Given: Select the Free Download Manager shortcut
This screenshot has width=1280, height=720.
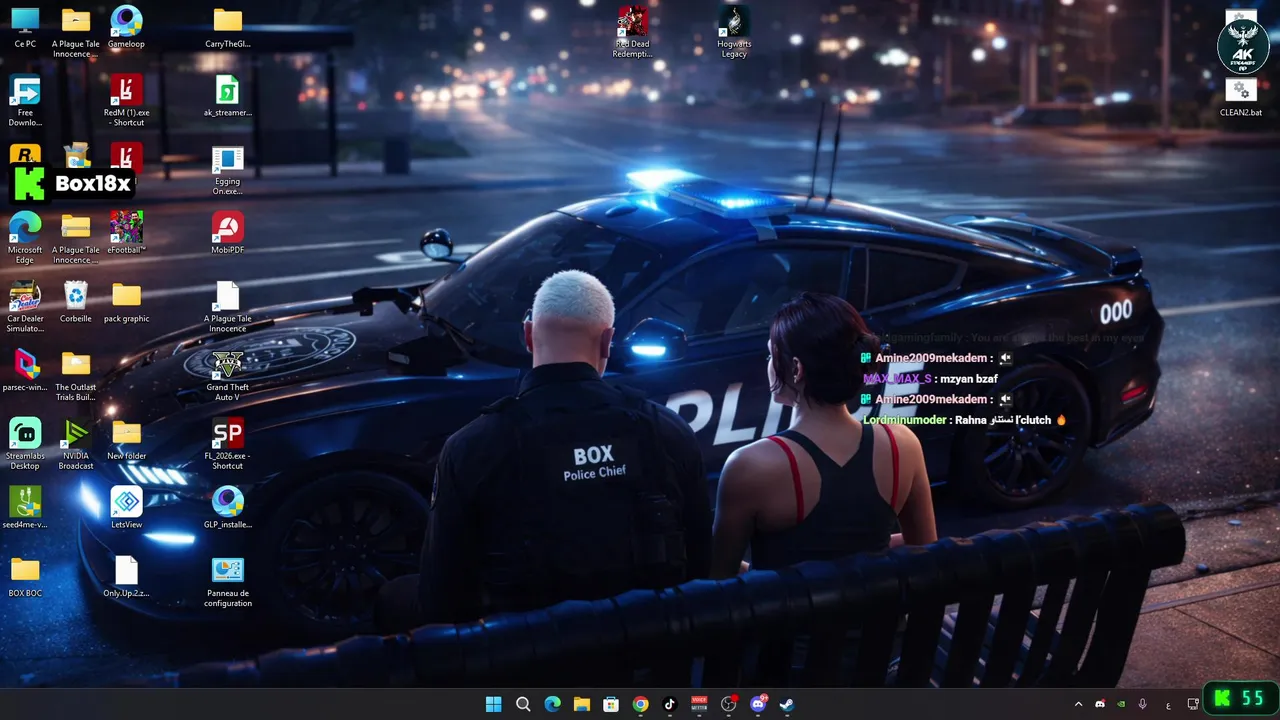Looking at the screenshot, I should [25, 101].
